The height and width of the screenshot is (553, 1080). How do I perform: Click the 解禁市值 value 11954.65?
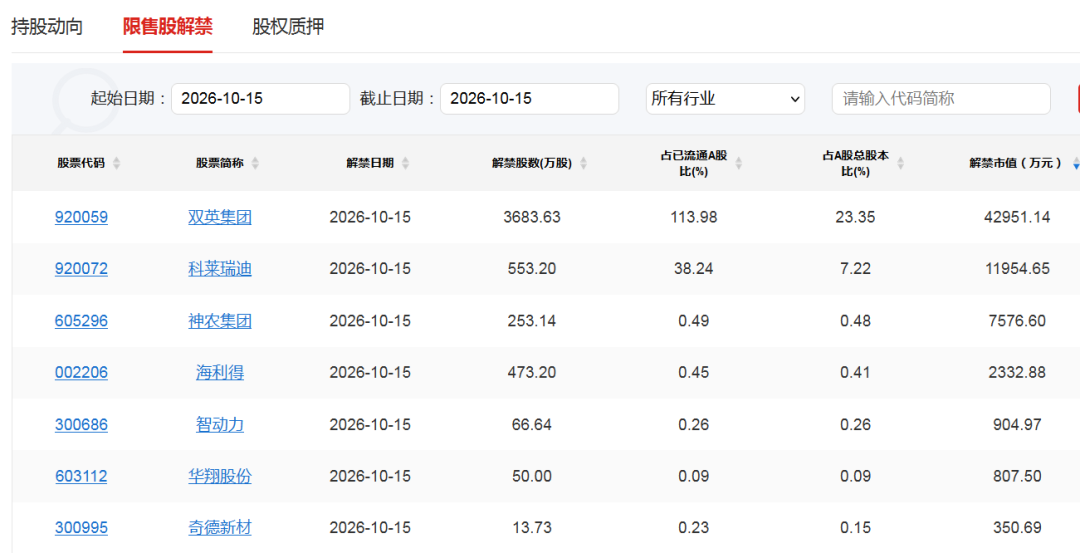click(x=1017, y=269)
